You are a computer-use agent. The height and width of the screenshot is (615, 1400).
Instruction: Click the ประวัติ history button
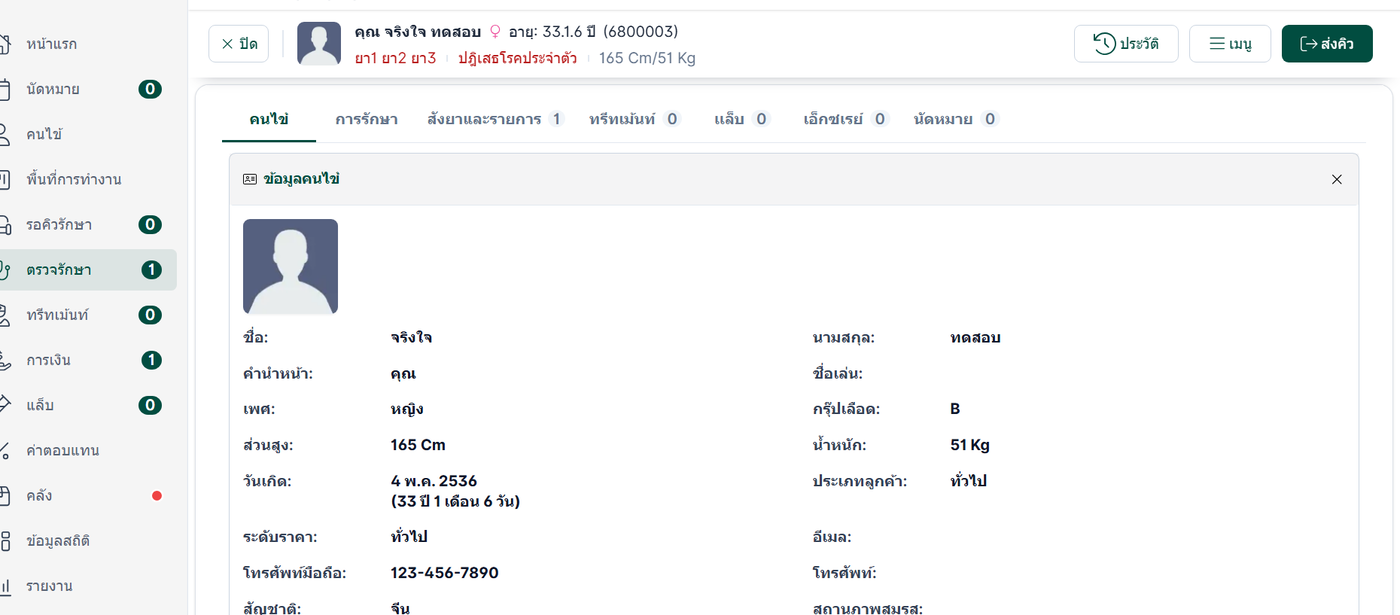click(x=1126, y=44)
